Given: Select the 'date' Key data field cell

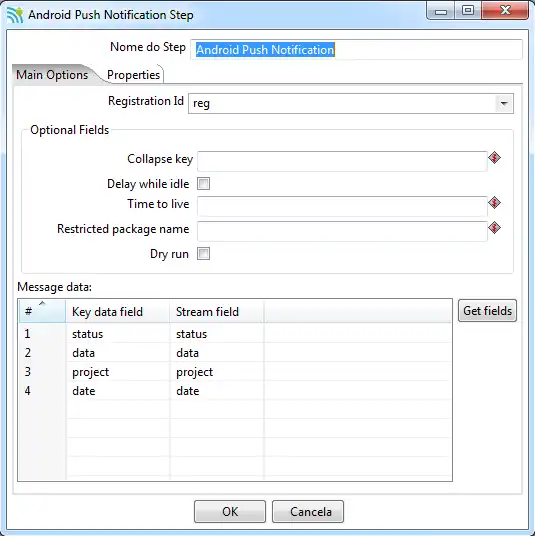Looking at the screenshot, I should click(118, 391).
